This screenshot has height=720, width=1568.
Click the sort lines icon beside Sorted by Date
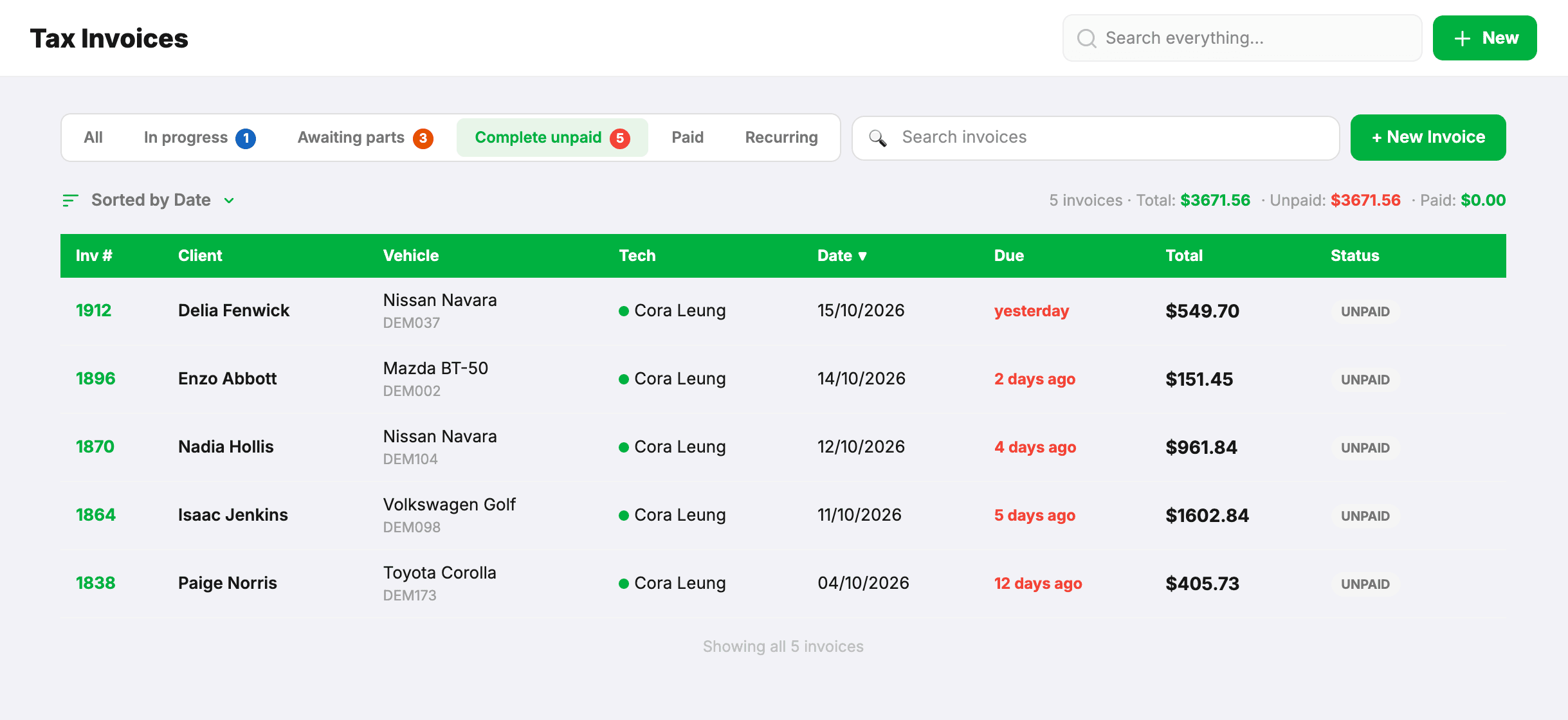tap(70, 201)
